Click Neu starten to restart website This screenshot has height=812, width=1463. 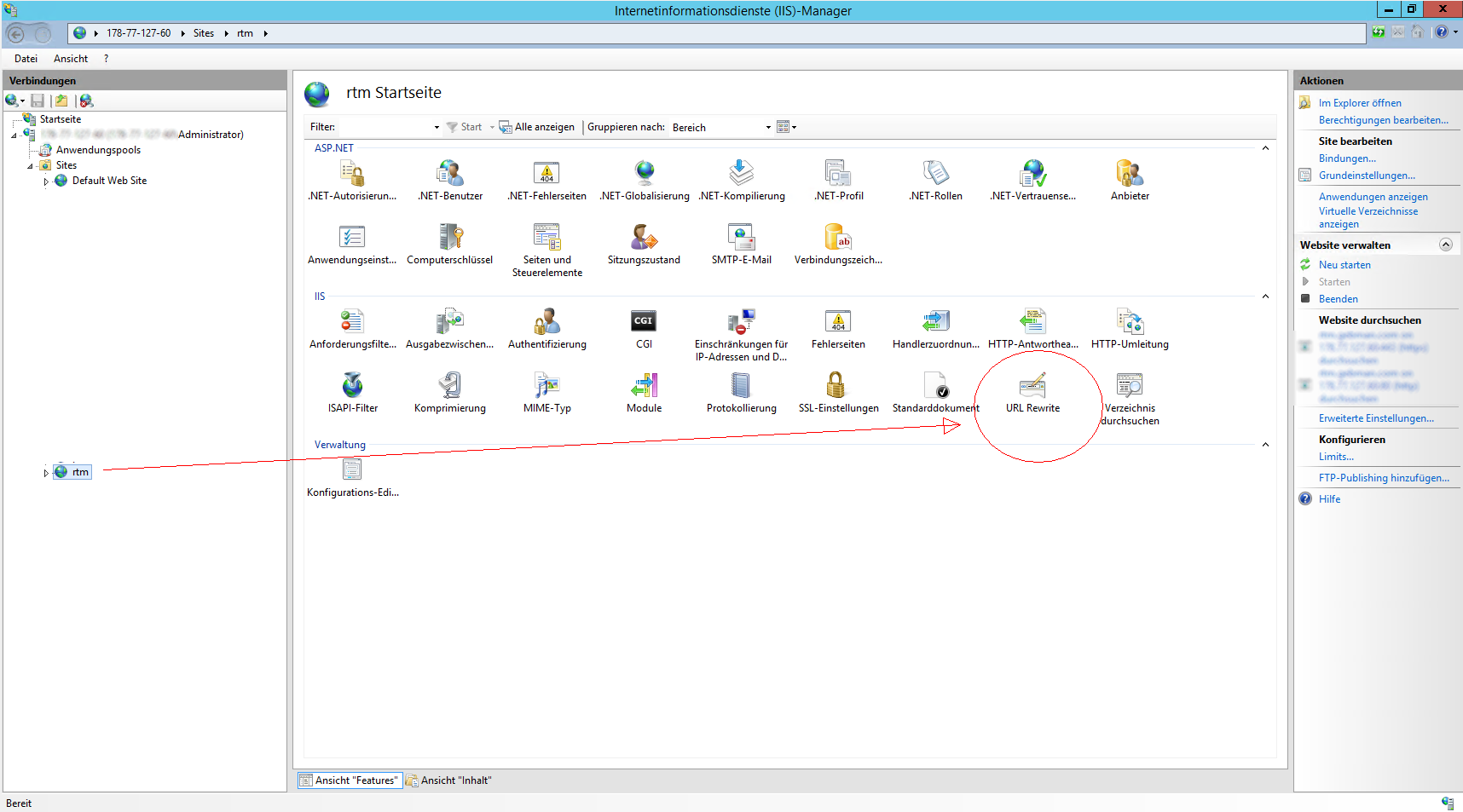1344,265
